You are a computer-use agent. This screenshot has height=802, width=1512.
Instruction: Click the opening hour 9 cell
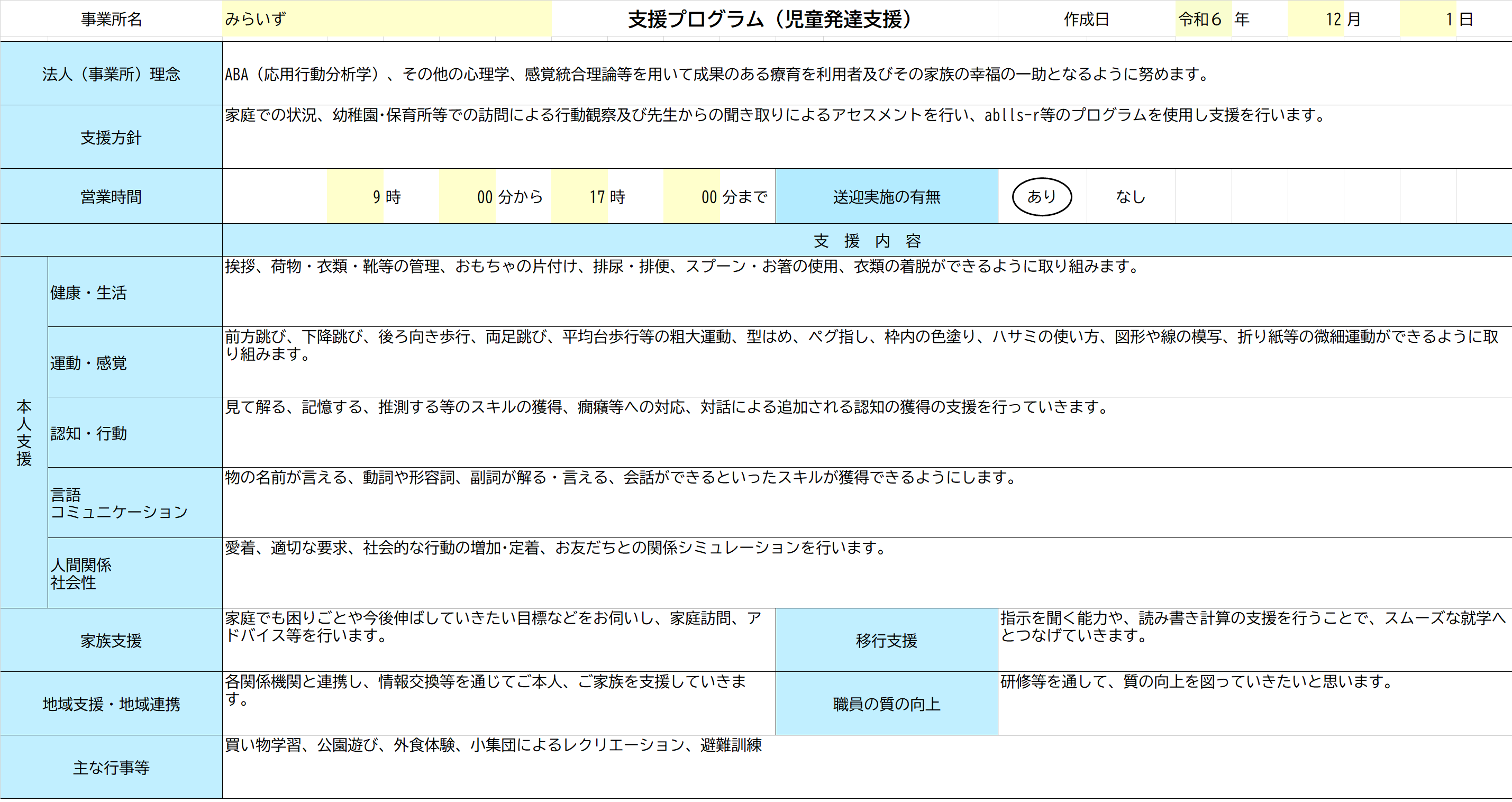[x=356, y=197]
